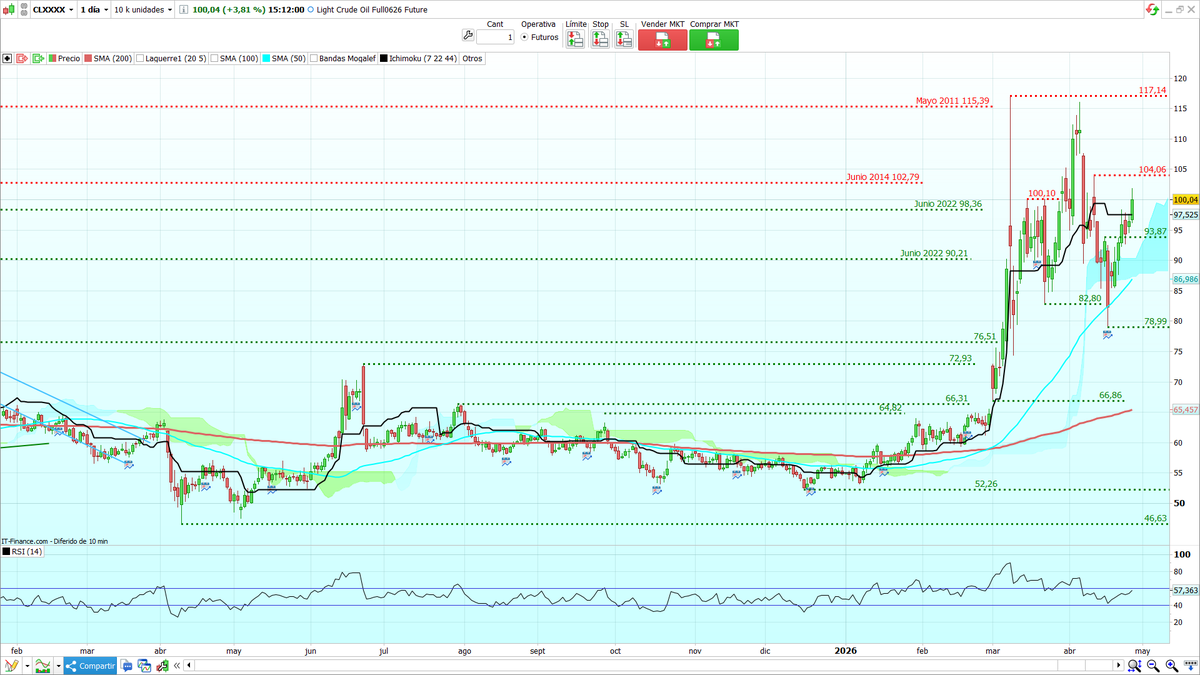Select the Futuros radio button

point(525,37)
